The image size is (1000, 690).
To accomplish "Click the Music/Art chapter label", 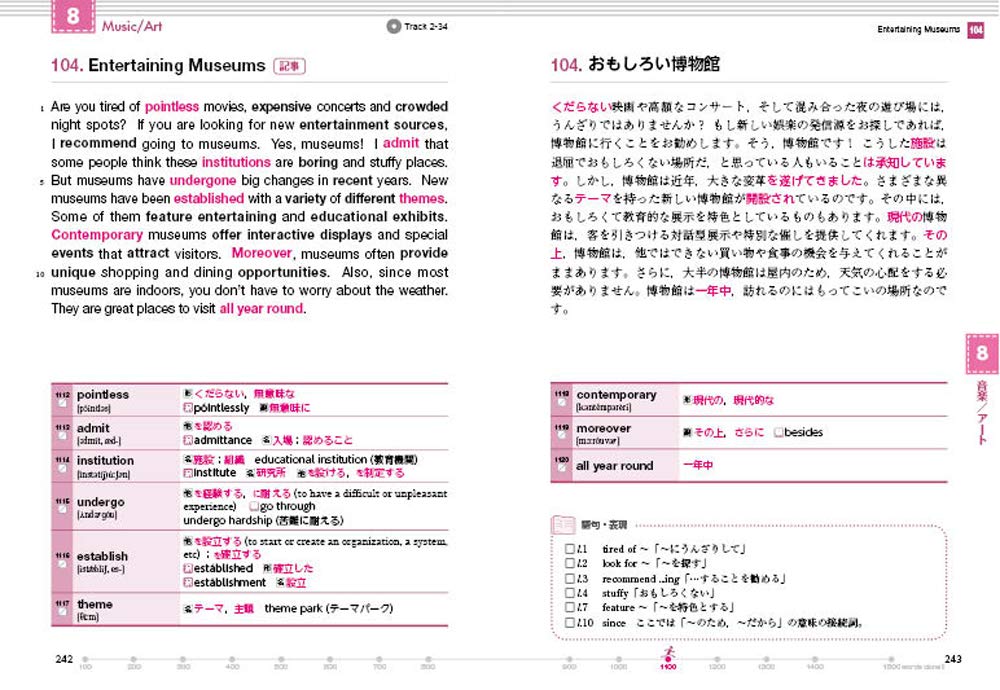I will (132, 26).
